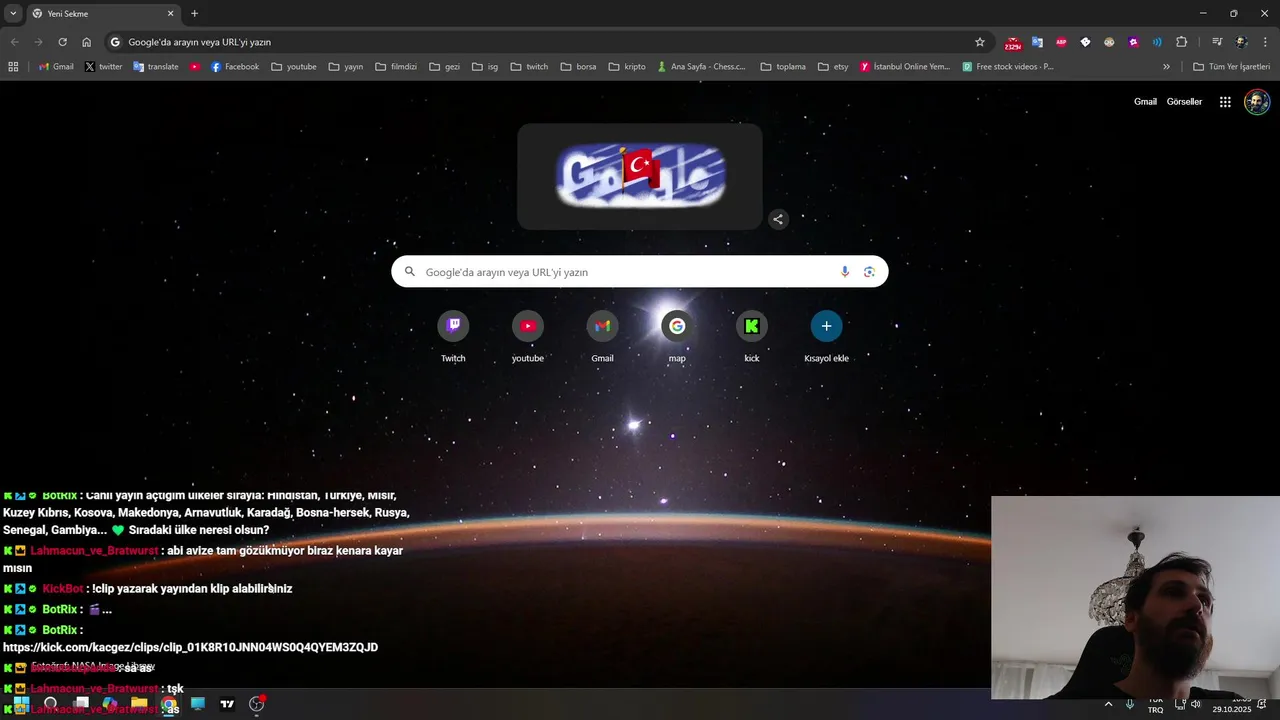Open Tüm Yer İşaretleri folder
This screenshot has width=1280, height=720.
pos(1231,67)
